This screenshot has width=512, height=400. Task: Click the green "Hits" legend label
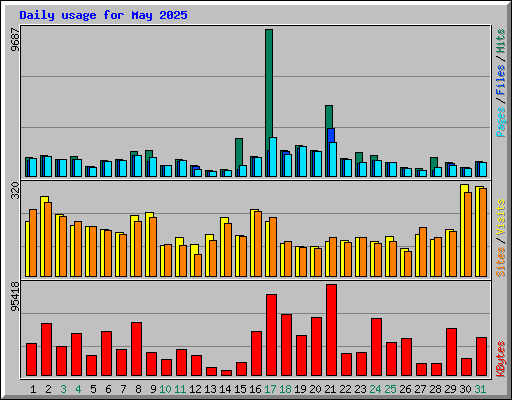tap(501, 41)
